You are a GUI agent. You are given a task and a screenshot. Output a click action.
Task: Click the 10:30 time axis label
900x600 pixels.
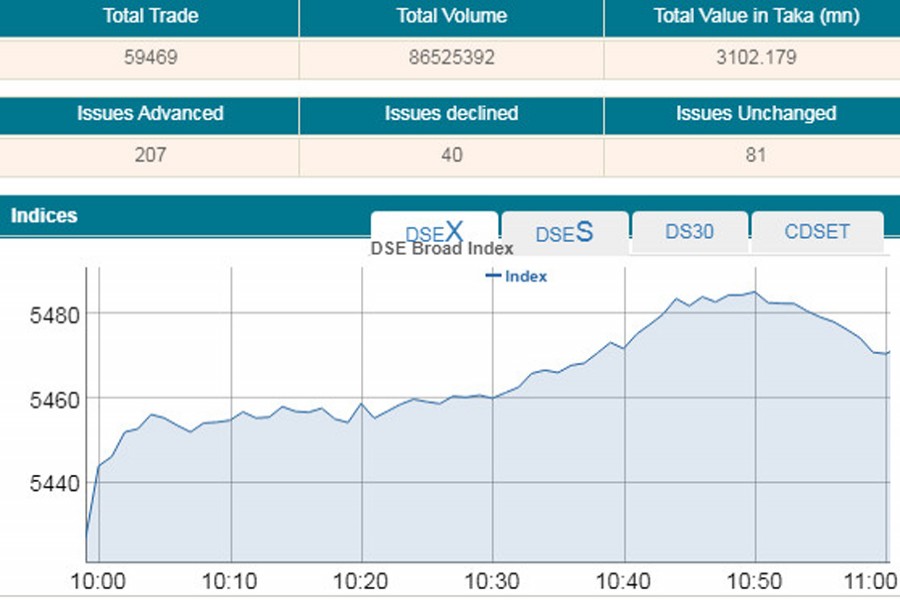click(492, 581)
